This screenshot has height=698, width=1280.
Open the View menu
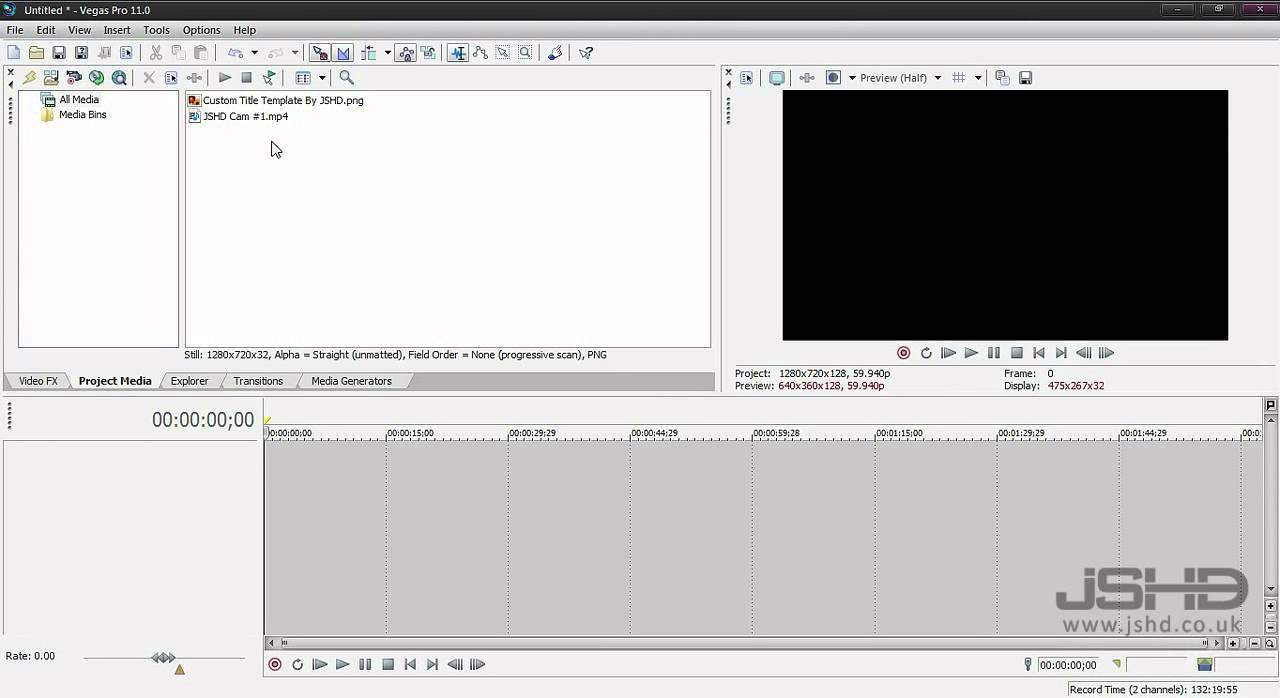(x=79, y=30)
